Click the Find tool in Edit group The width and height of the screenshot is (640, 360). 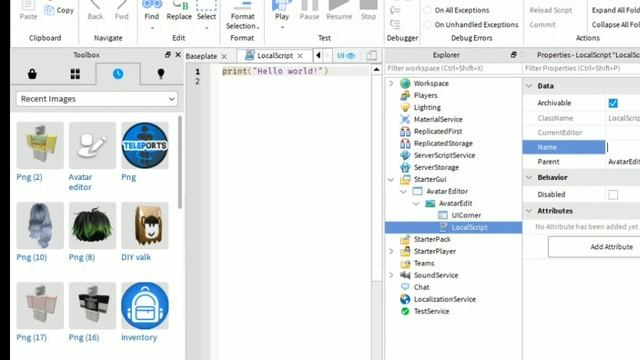click(151, 11)
